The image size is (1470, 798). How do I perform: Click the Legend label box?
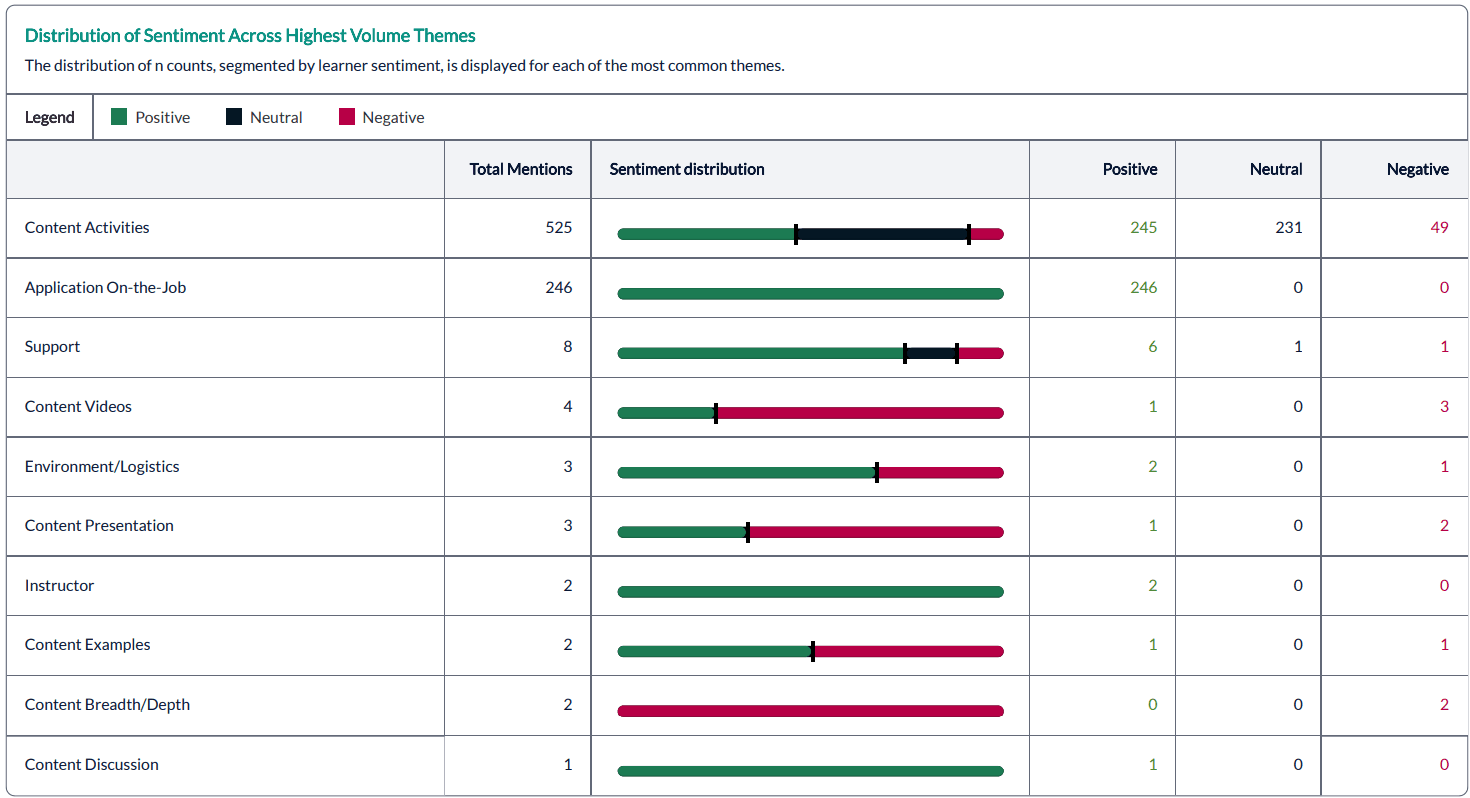[x=49, y=117]
